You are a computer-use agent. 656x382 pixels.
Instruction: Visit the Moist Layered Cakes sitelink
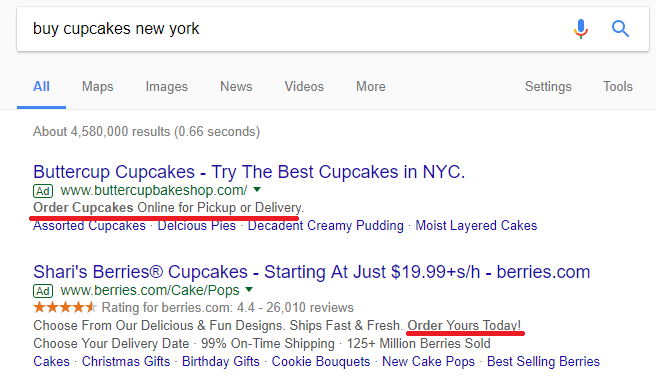tap(476, 226)
